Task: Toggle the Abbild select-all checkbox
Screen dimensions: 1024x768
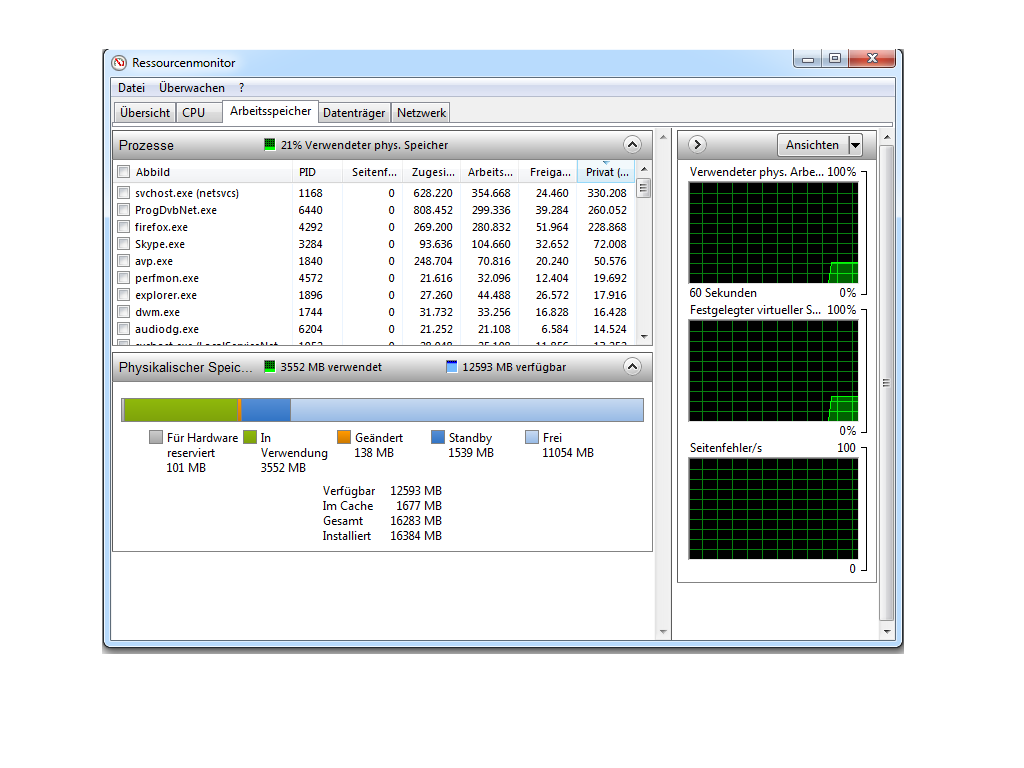Action: tap(123, 172)
